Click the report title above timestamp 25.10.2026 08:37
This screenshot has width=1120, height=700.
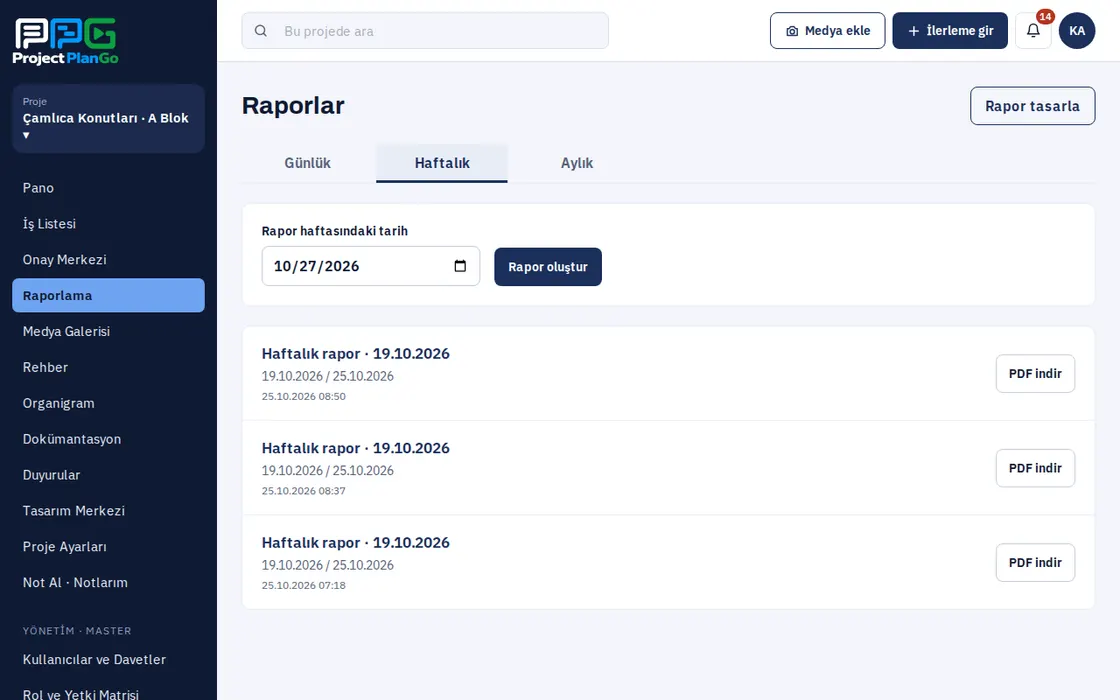pyautogui.click(x=356, y=448)
